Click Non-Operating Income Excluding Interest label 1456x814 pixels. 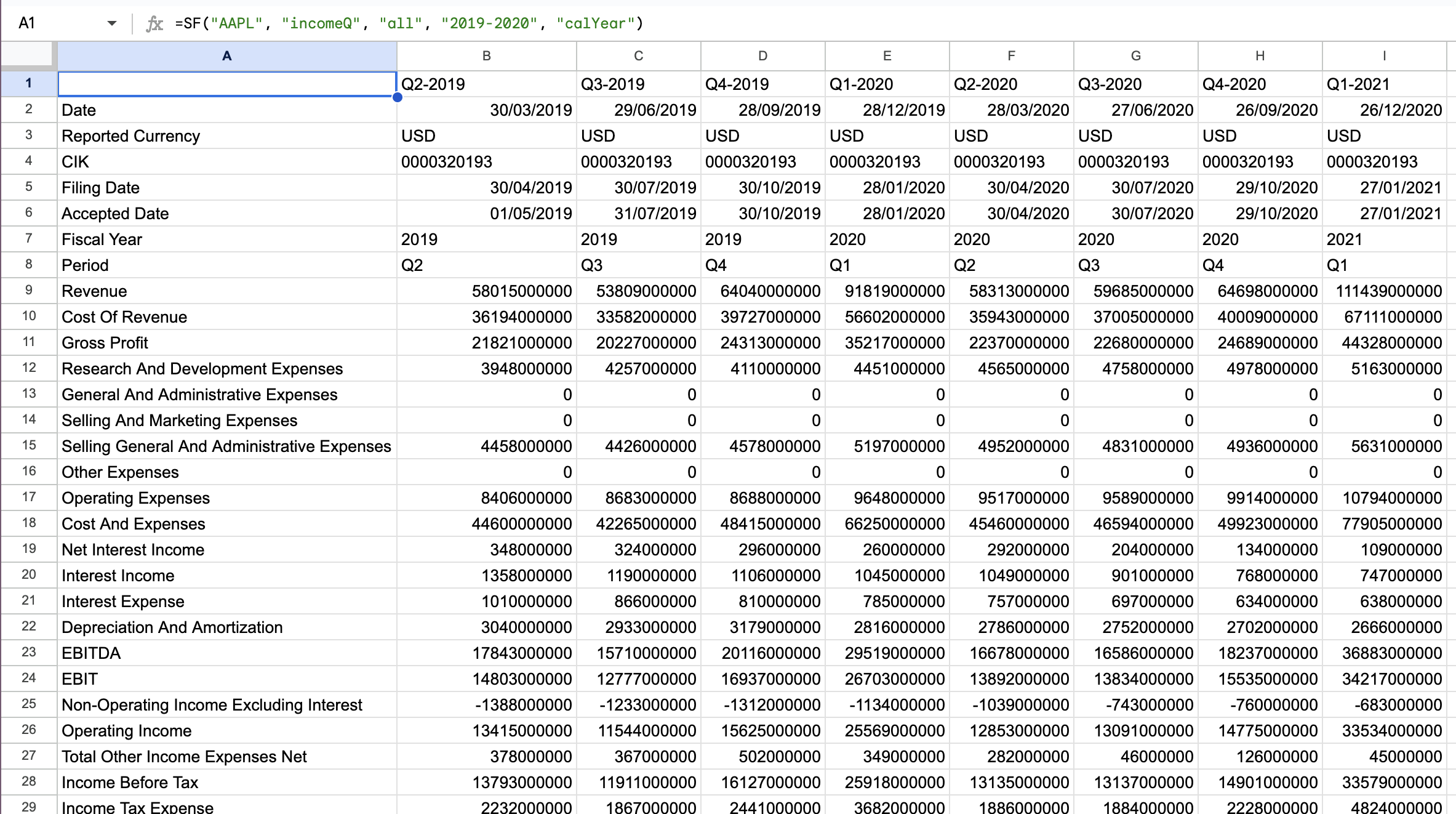pyautogui.click(x=227, y=704)
